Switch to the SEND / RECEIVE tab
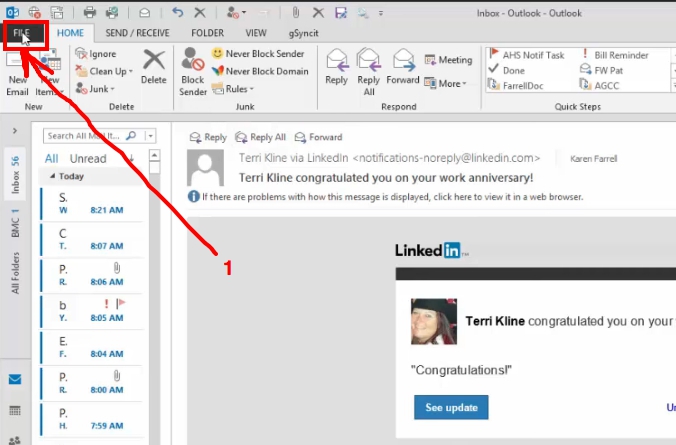 click(137, 33)
